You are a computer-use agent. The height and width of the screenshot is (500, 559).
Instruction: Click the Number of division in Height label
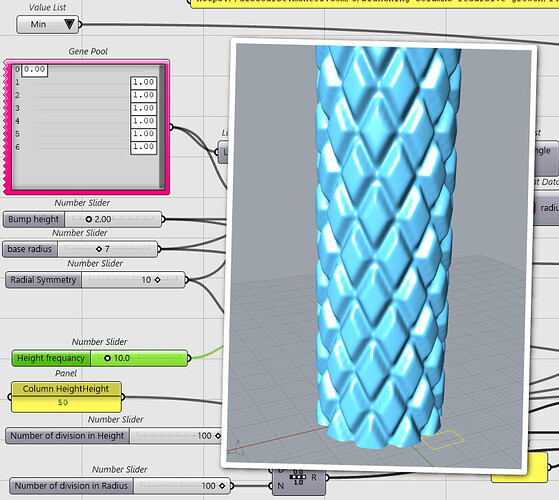(x=67, y=436)
